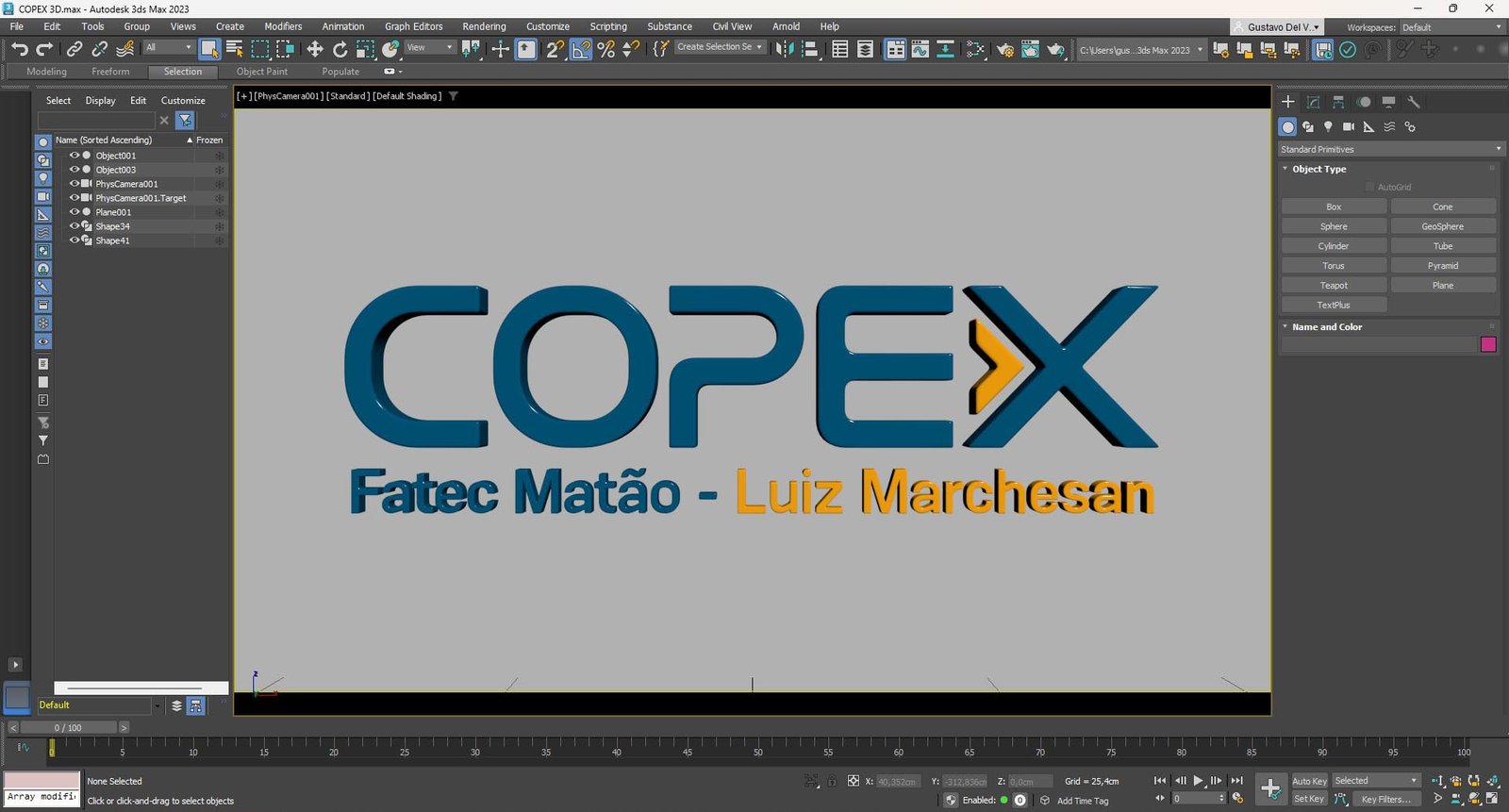The height and width of the screenshot is (812, 1509).
Task: Open the Modify panel tab icon
Action: 1313,102
